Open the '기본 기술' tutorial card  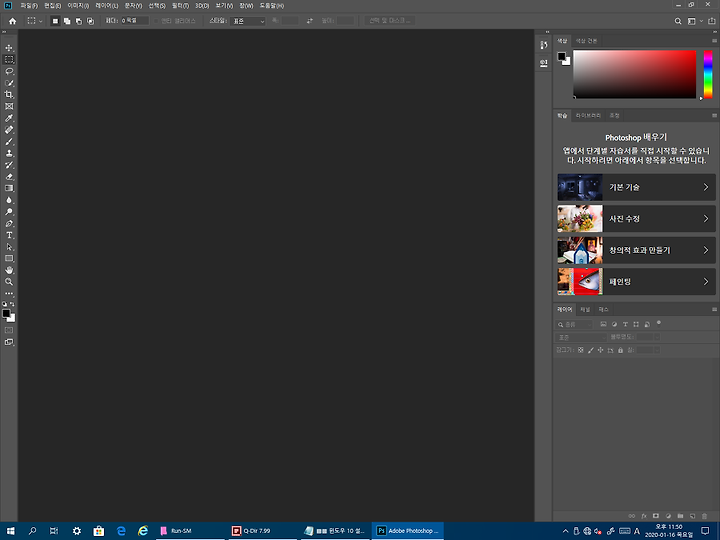coord(636,187)
